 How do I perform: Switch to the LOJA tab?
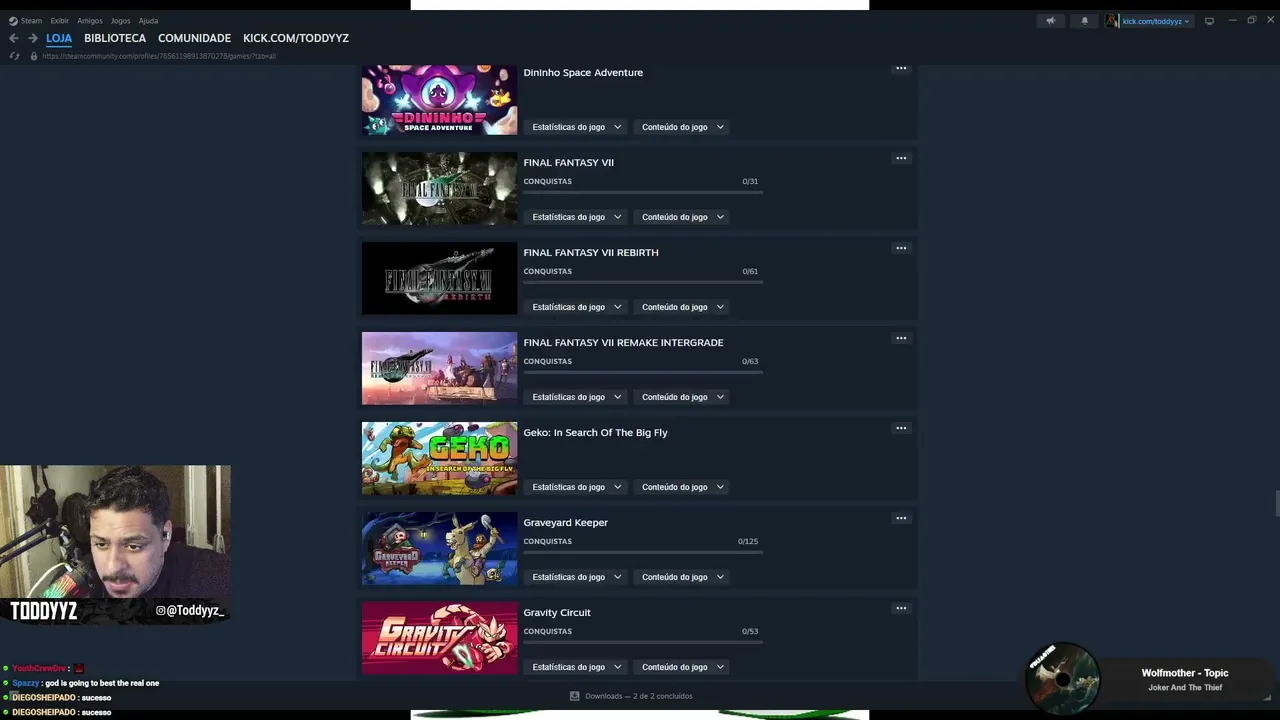point(59,38)
